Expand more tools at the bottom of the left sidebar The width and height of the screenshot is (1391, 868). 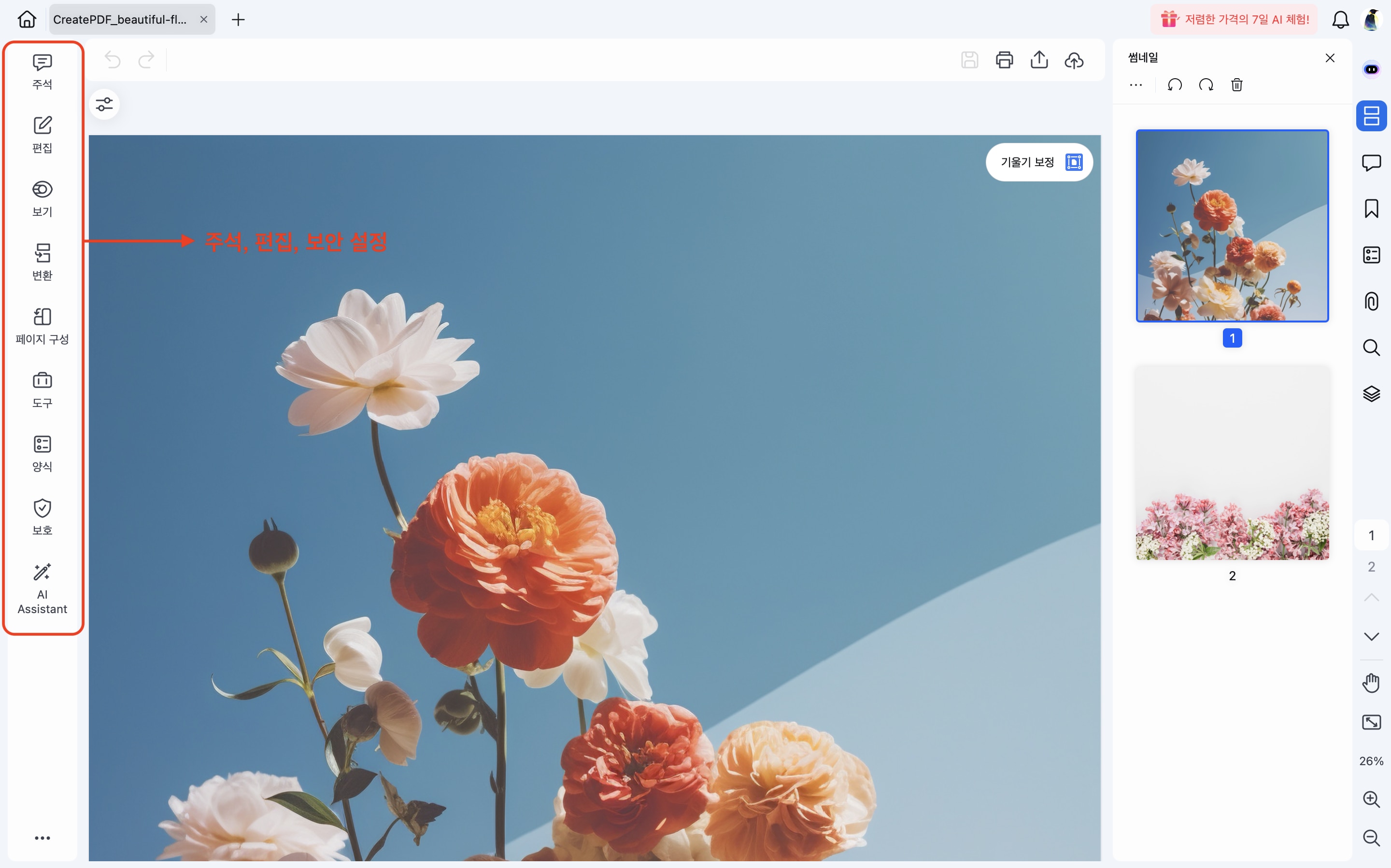42,838
